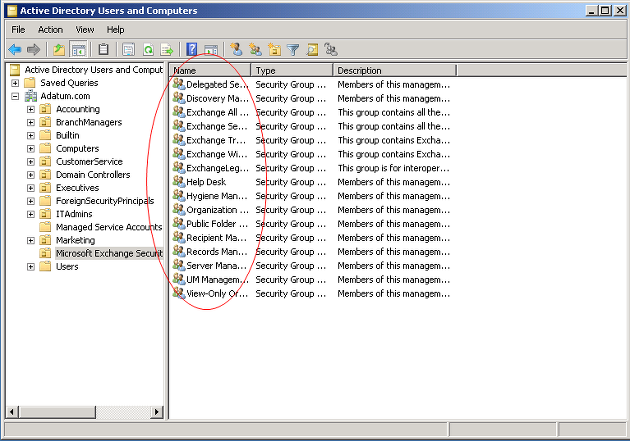Select the Exchange Tr... group row

pyautogui.click(x=311, y=140)
